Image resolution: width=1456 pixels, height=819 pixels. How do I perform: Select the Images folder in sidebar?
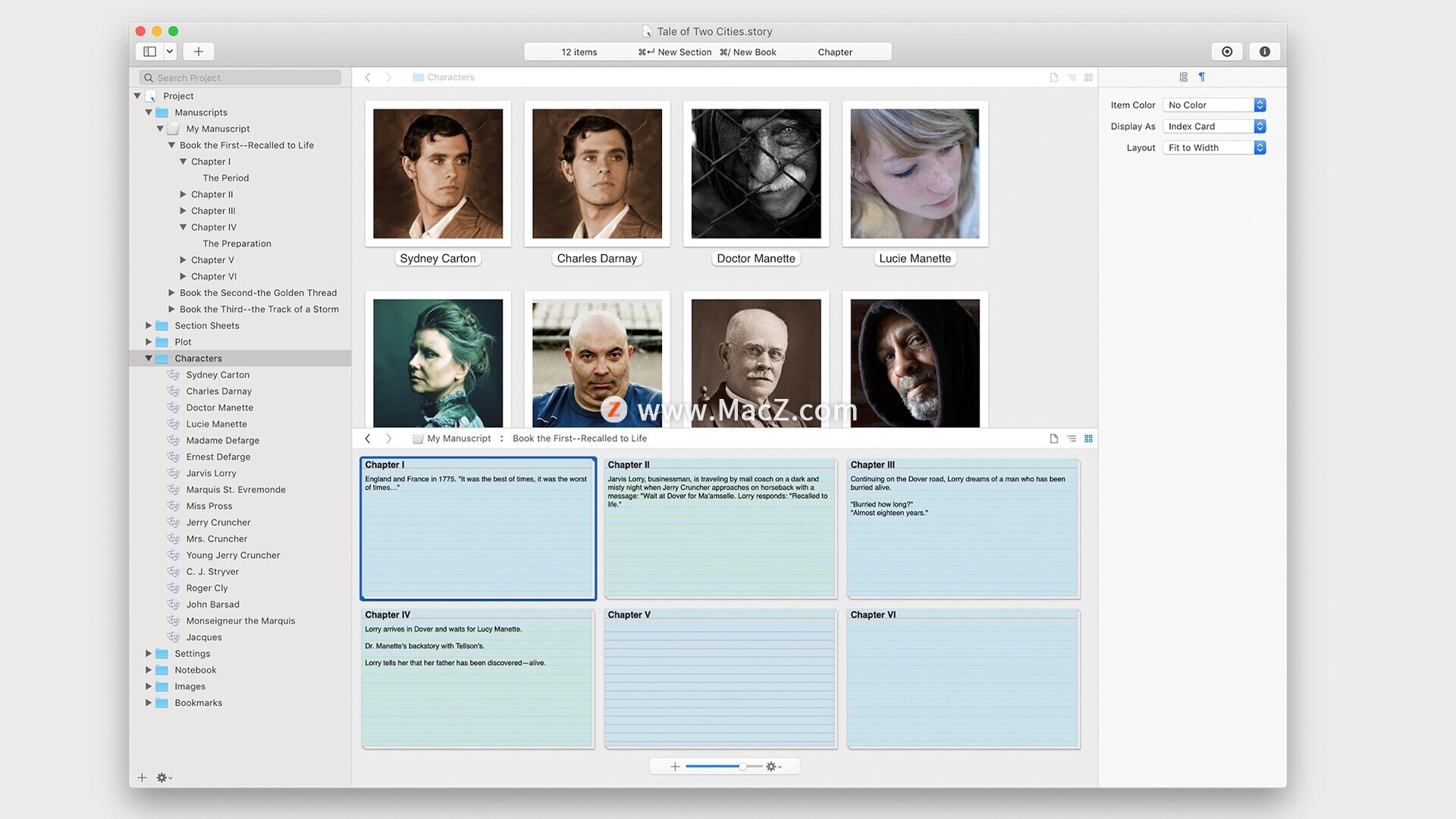pyautogui.click(x=190, y=687)
